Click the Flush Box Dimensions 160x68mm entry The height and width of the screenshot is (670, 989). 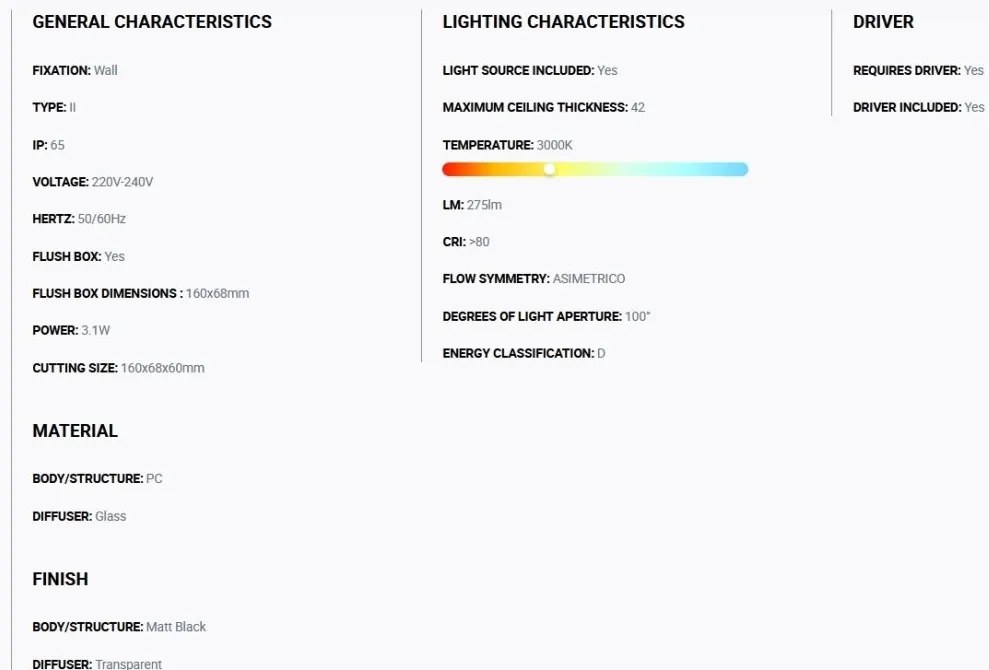pyautogui.click(x=141, y=293)
